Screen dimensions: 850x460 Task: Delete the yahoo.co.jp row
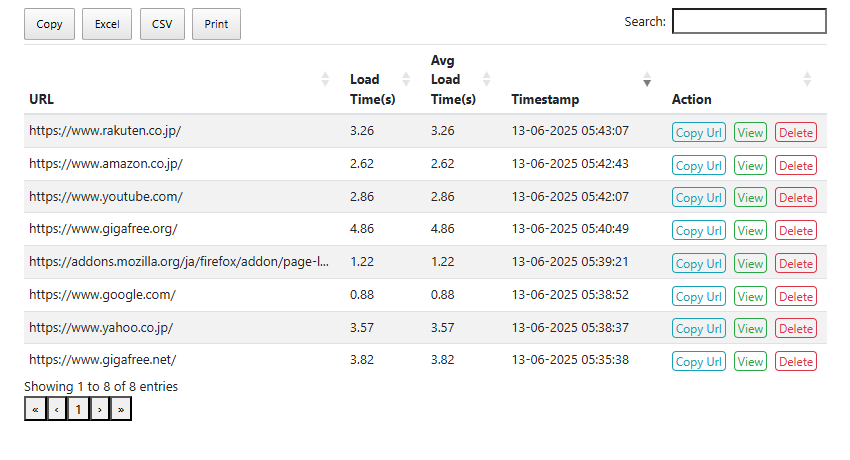796,329
